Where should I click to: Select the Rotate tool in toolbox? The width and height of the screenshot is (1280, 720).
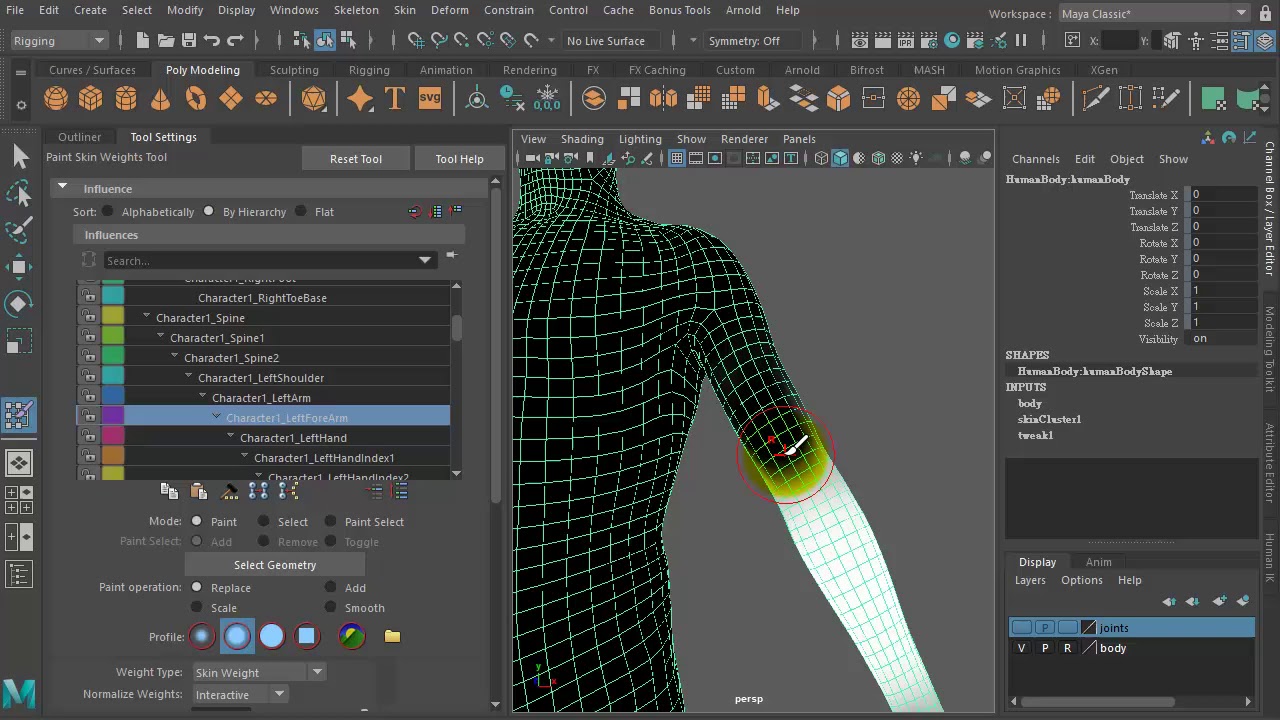pyautogui.click(x=20, y=304)
